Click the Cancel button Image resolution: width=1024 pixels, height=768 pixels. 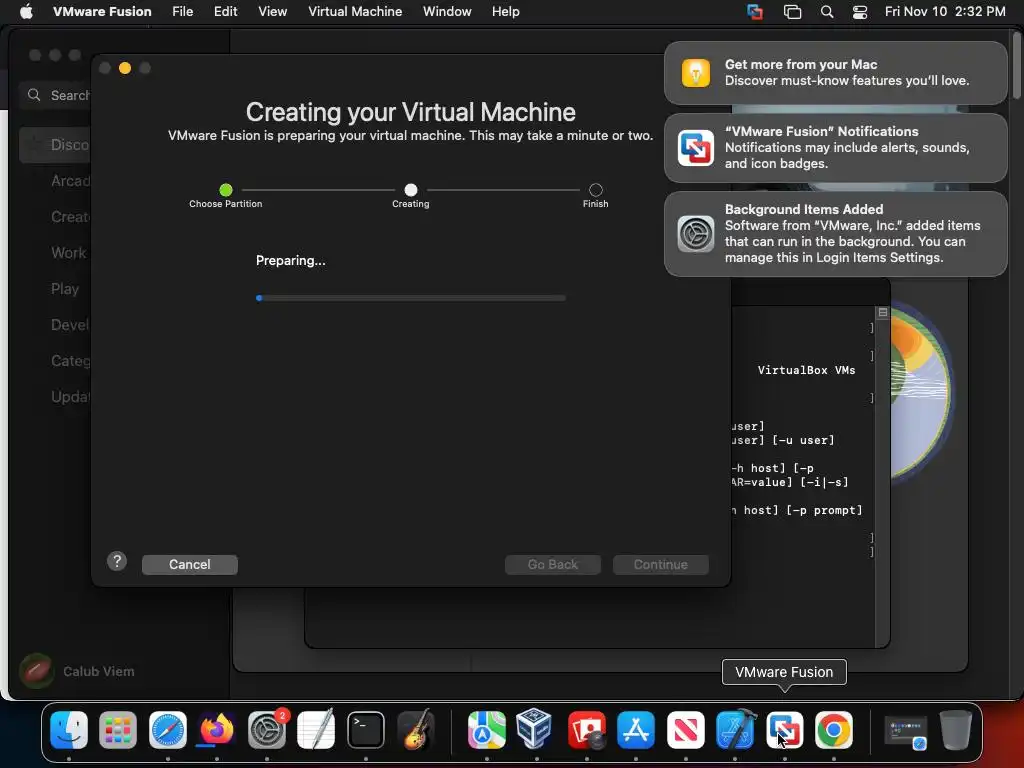[x=189, y=564]
